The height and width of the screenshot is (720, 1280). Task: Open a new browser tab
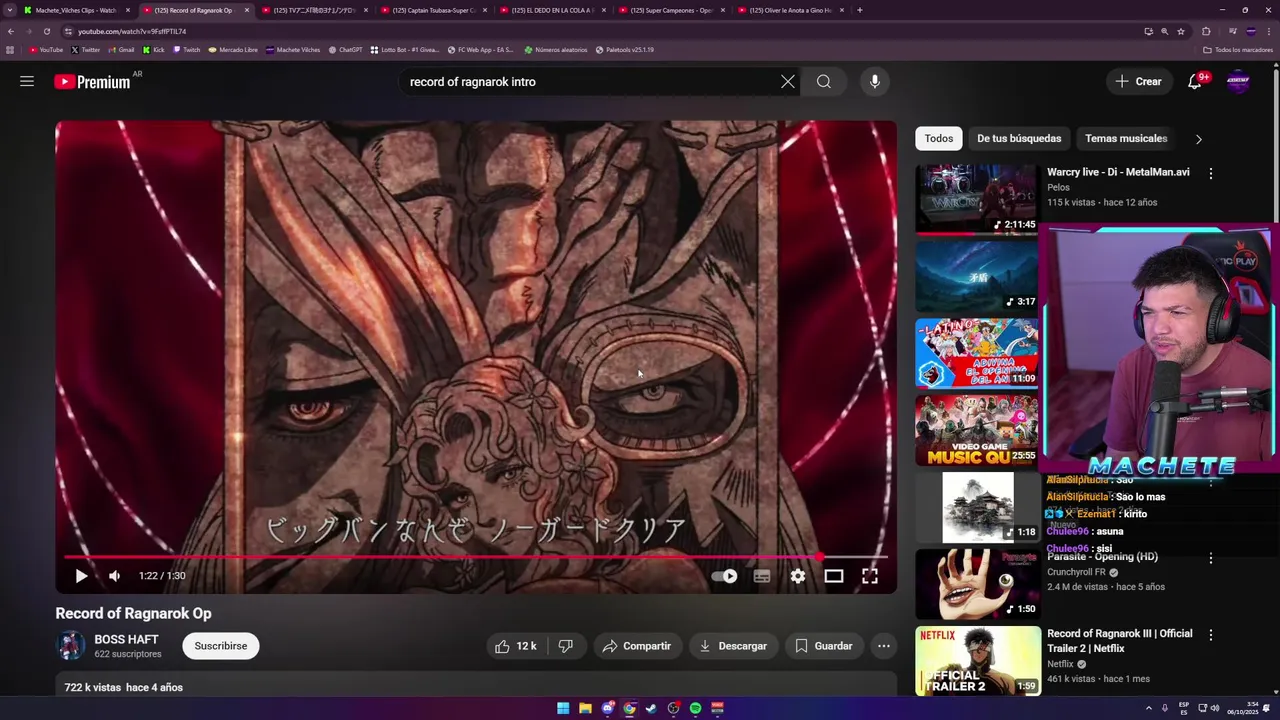(x=860, y=10)
